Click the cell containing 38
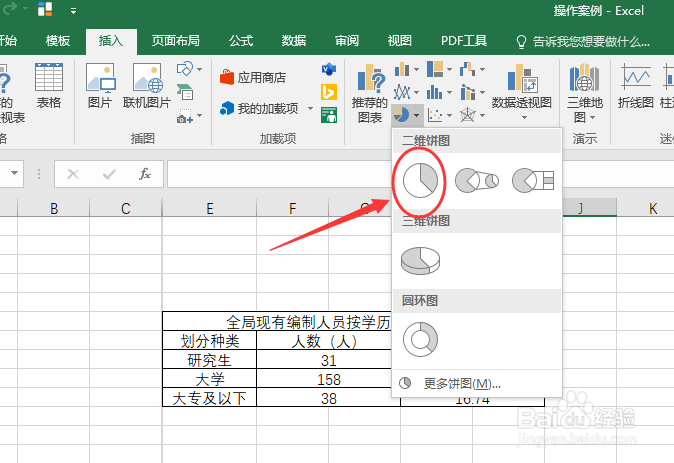 tap(328, 398)
